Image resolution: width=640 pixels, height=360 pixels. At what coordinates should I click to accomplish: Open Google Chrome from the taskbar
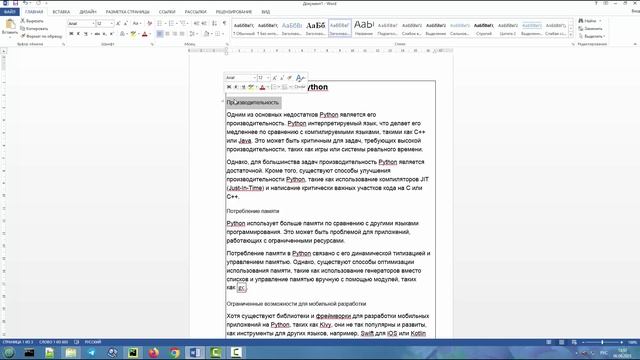pyautogui.click(x=175, y=353)
